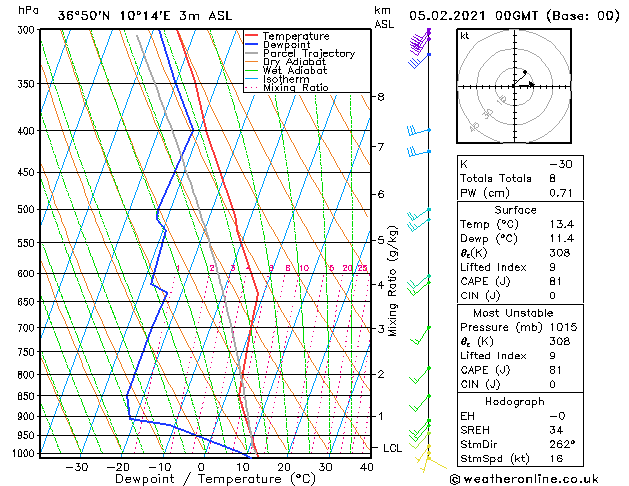Screen dimensions: 629x486
Task: Click the blue Dewpoint legend line
Action: click(252, 44)
